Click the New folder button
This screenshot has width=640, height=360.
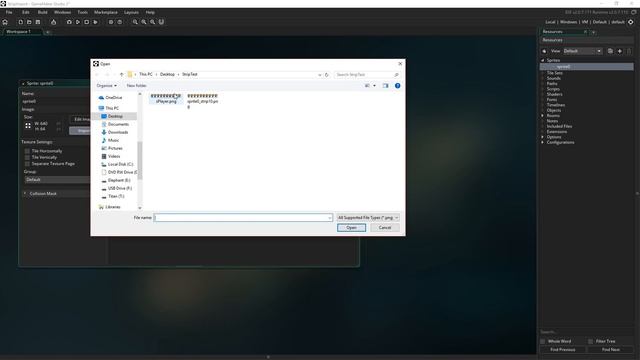coord(136,86)
